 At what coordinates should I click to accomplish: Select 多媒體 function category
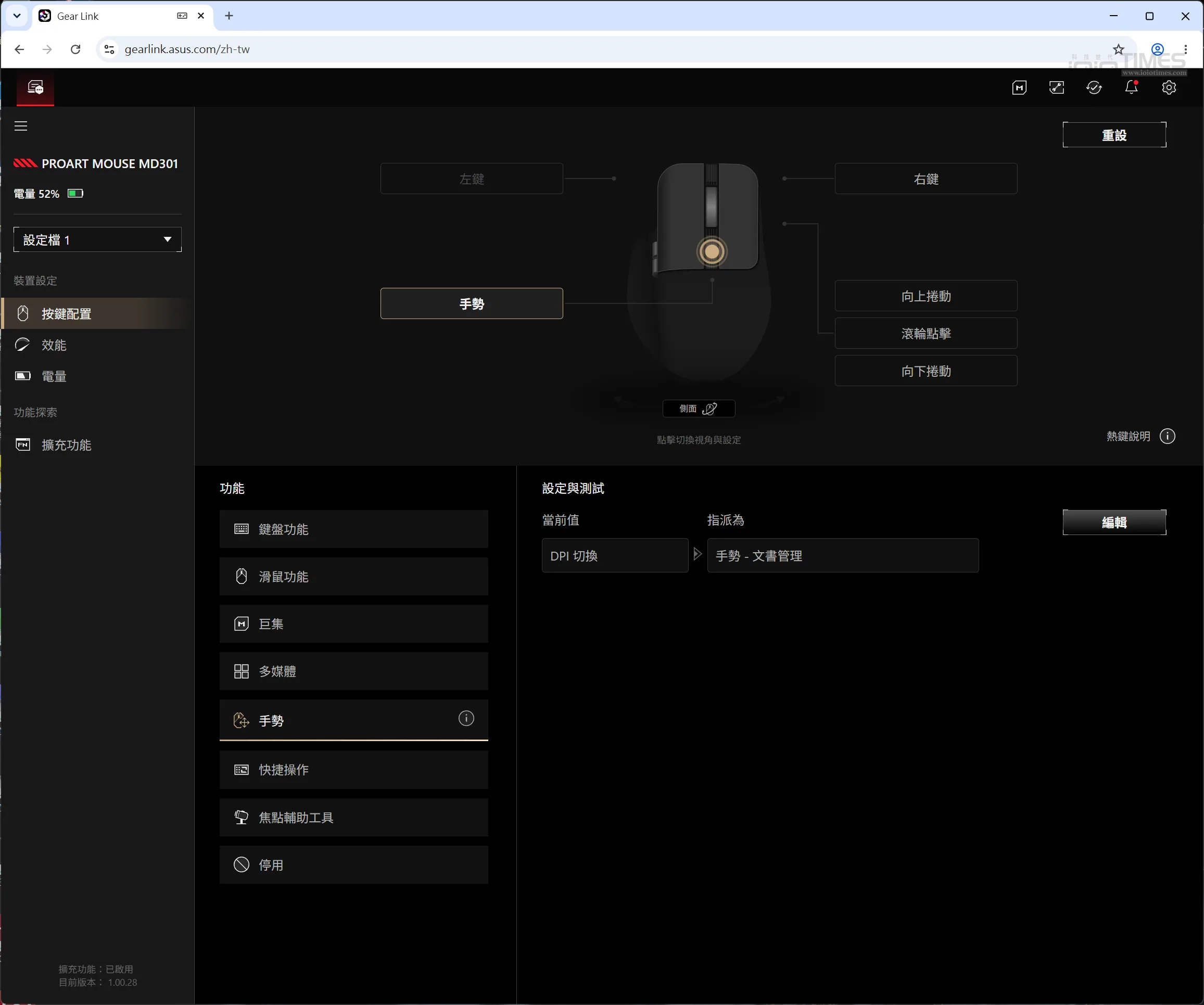[354, 671]
